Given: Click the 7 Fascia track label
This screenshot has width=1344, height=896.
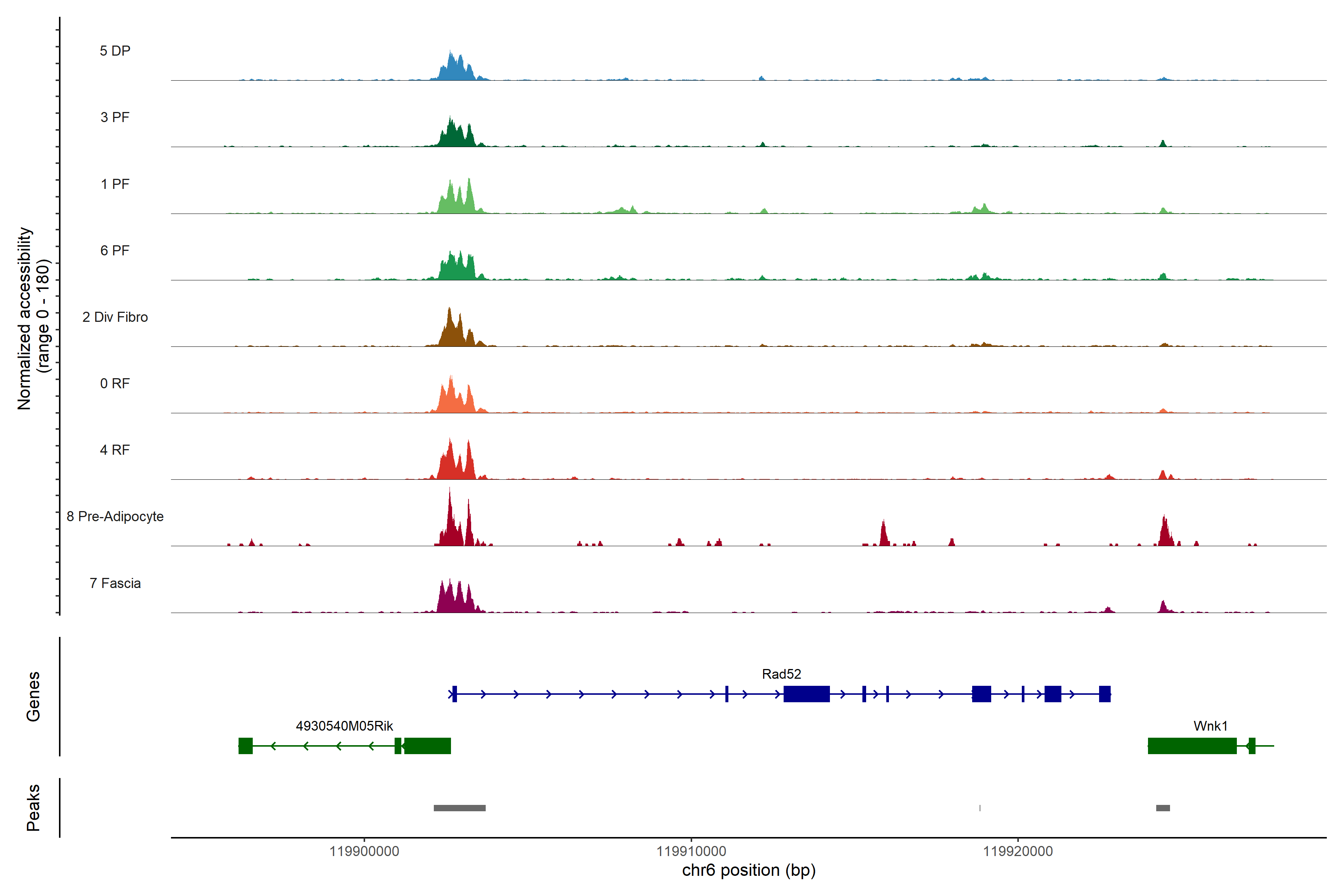Looking at the screenshot, I should tap(115, 583).
